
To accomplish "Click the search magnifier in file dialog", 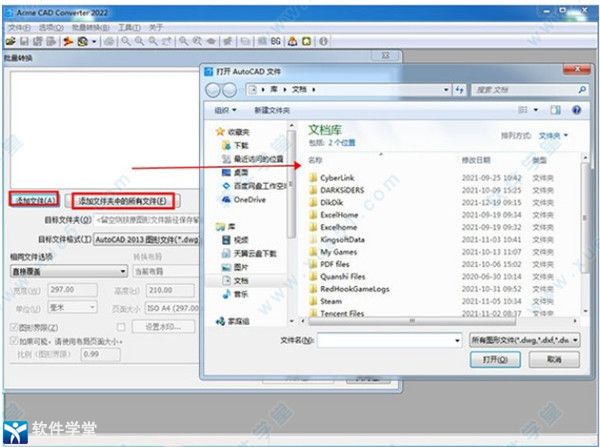I will point(582,90).
